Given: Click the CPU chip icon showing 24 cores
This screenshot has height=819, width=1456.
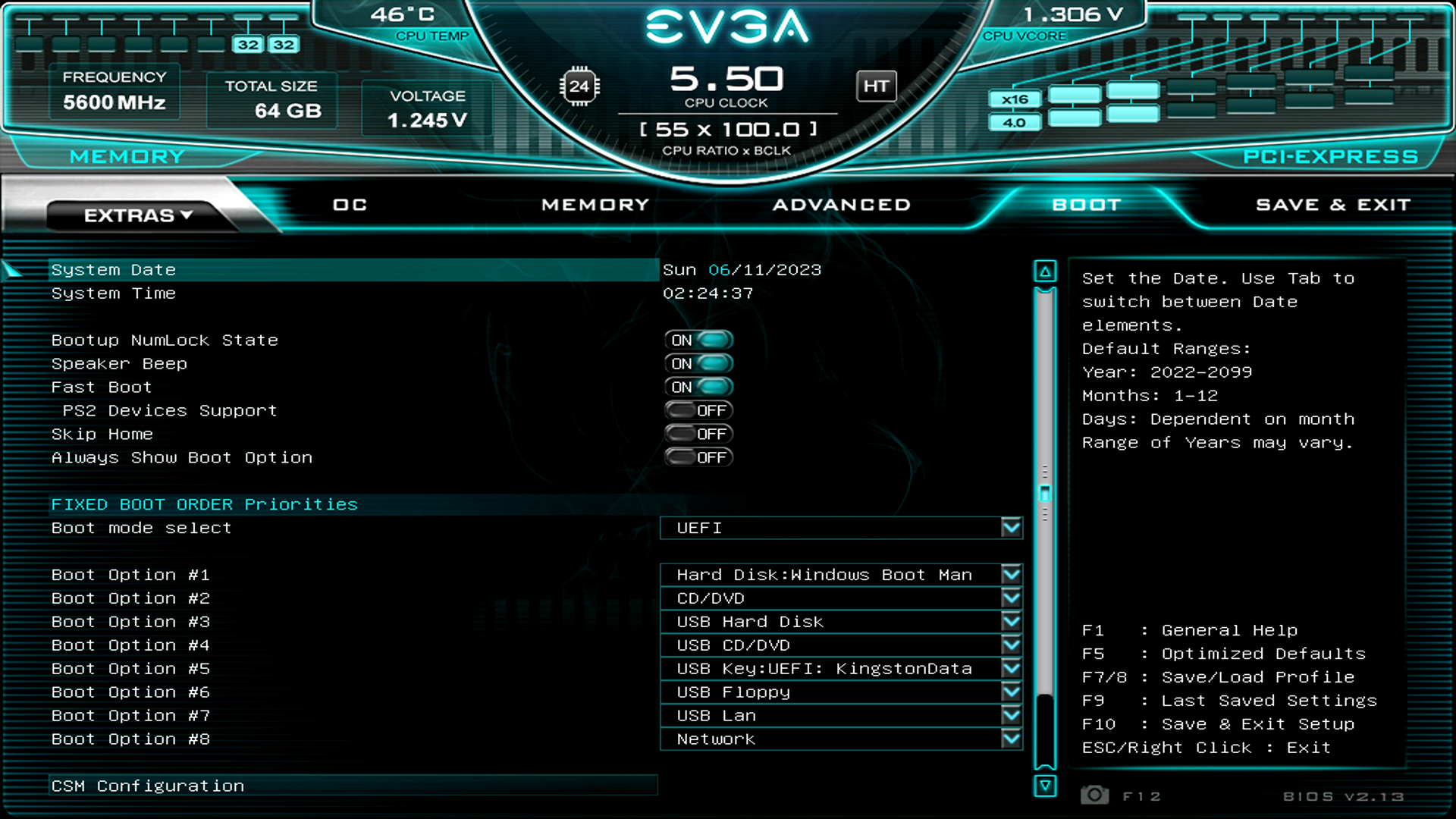Looking at the screenshot, I should (581, 86).
